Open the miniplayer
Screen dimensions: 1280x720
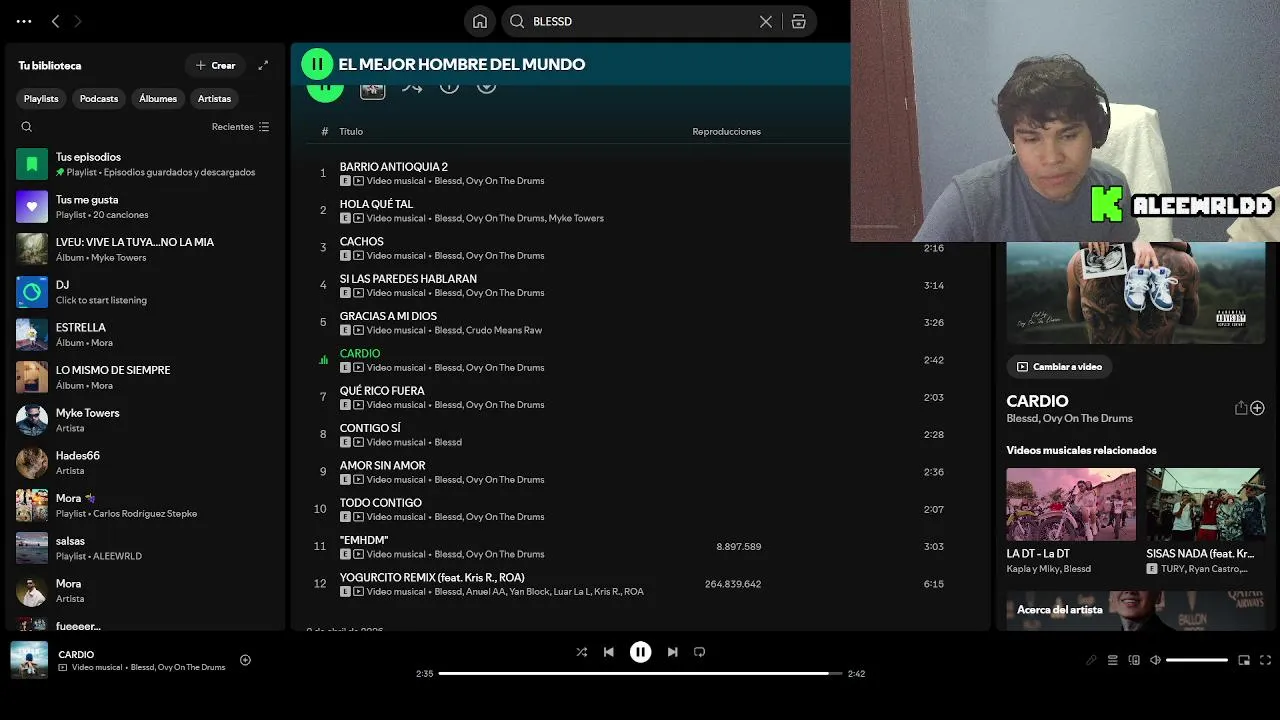click(1244, 660)
